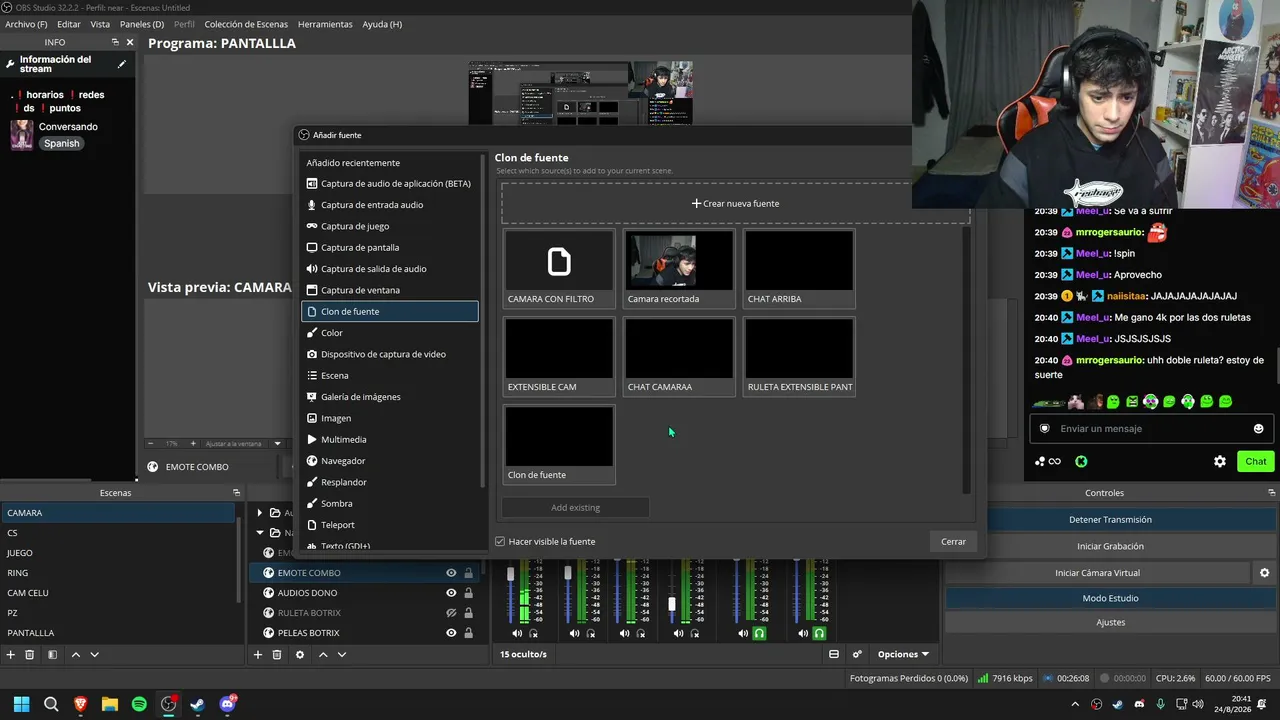The height and width of the screenshot is (720, 1280).
Task: Choose Navegador source type
Action: click(x=390, y=461)
